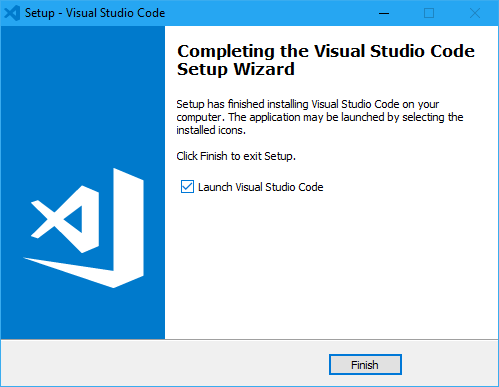This screenshot has height=387, width=499.
Task: Click the "Completing the Visual Studio Code" heading line
Action: coord(326,51)
